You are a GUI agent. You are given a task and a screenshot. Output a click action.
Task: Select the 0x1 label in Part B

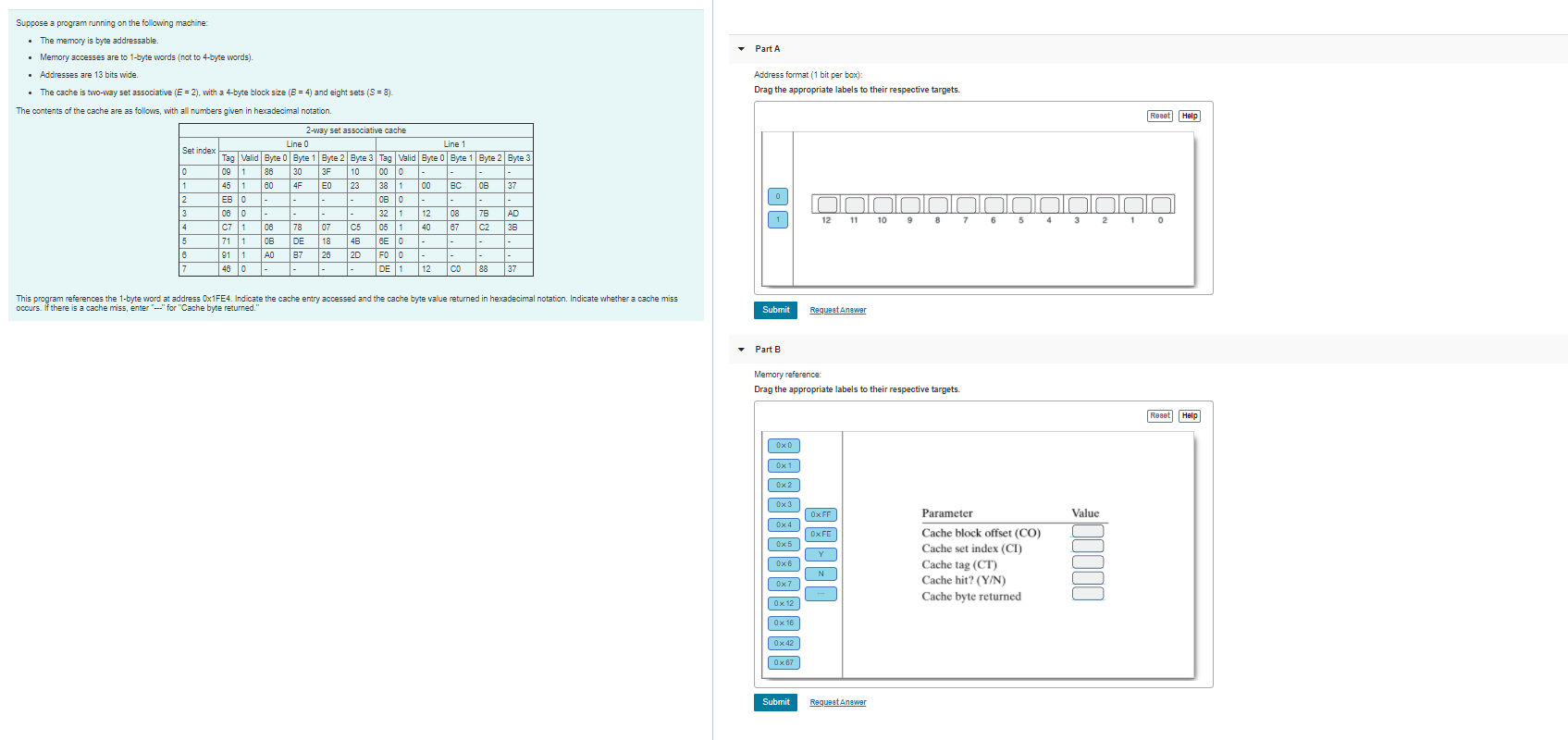coord(784,465)
